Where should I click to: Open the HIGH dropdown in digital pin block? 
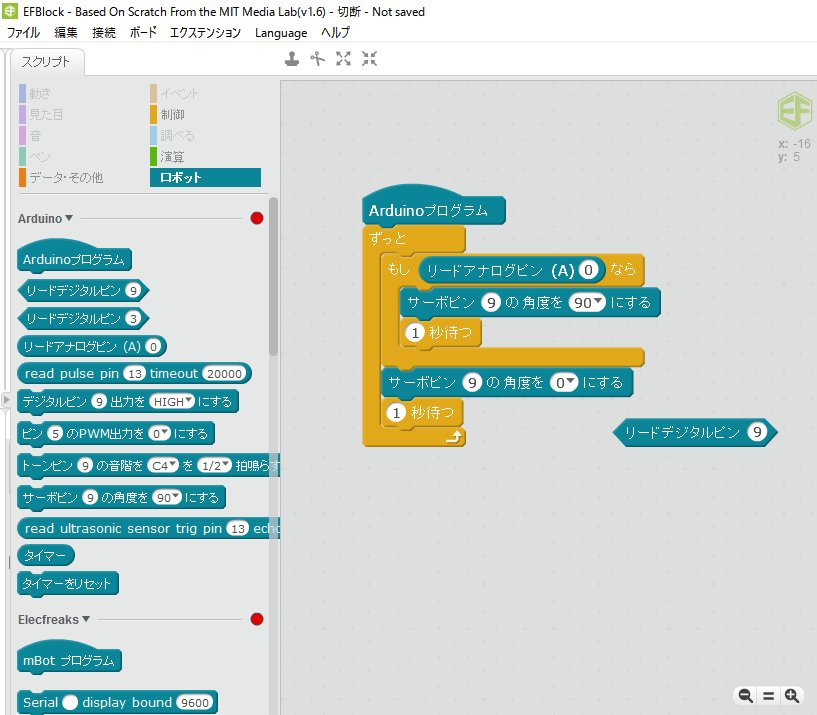pos(172,402)
